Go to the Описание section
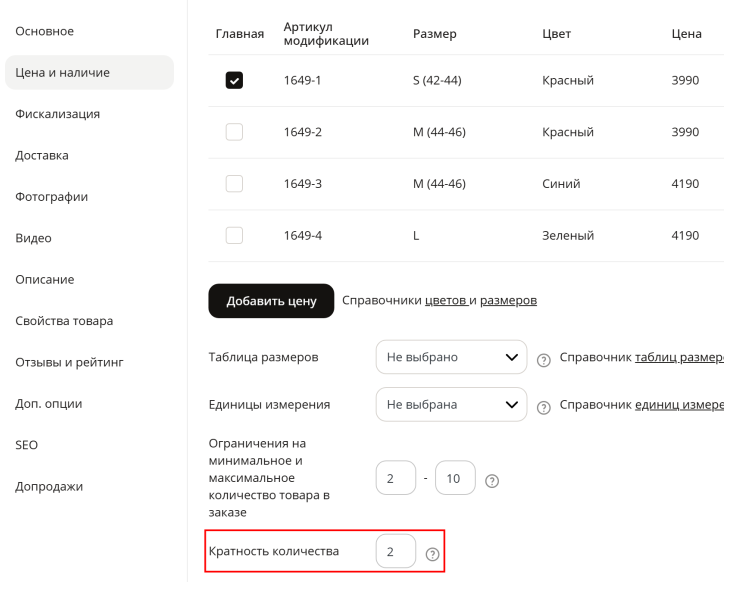 tap(45, 280)
